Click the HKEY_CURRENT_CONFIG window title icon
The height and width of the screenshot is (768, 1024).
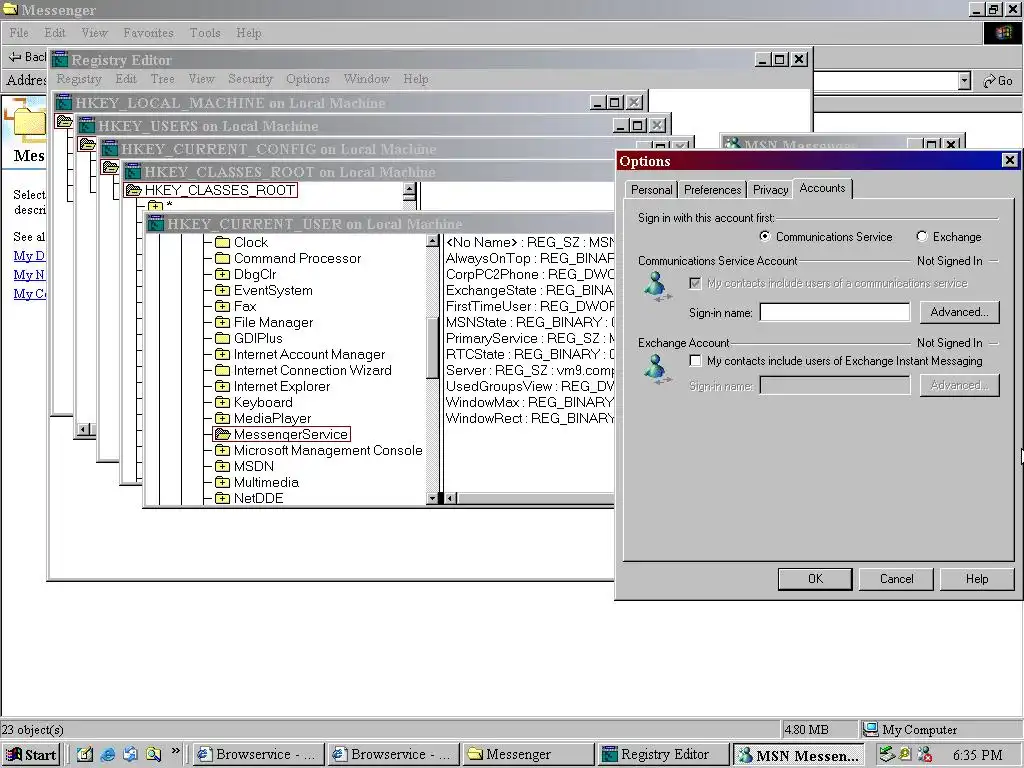110,149
